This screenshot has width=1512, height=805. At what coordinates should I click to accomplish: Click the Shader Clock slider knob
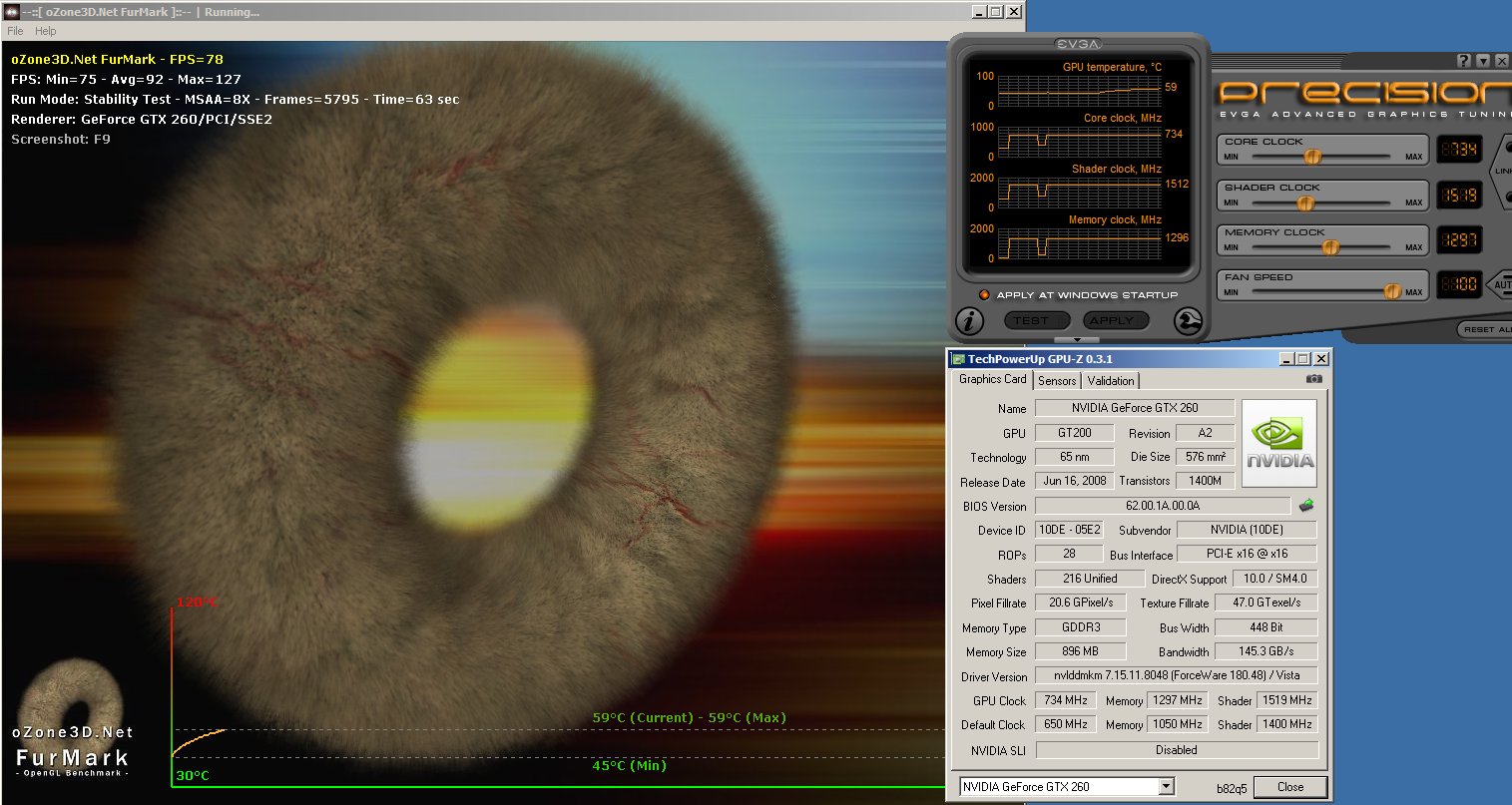tap(1305, 202)
